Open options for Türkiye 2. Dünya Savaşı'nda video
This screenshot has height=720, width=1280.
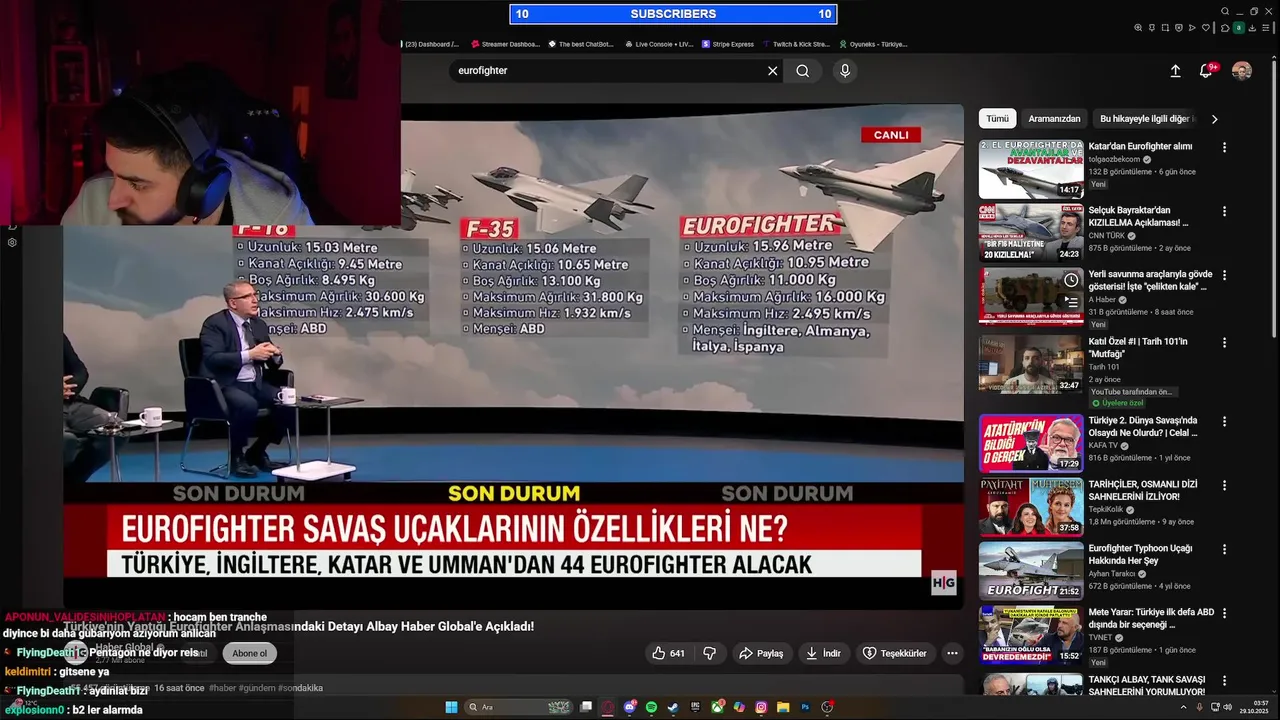pyautogui.click(x=1224, y=421)
